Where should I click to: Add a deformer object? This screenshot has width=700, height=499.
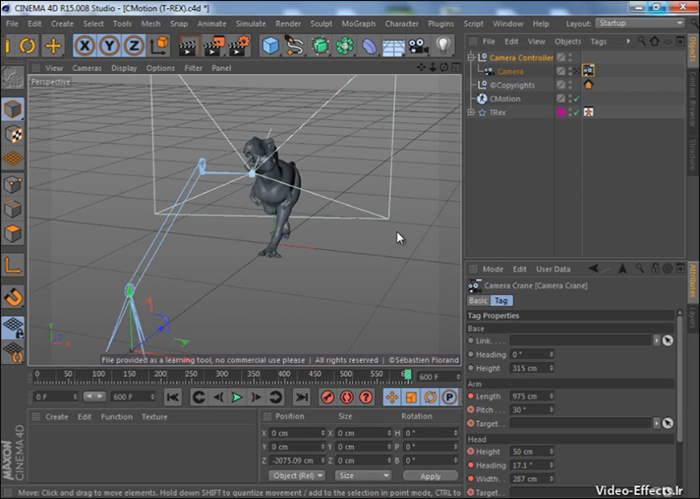click(x=369, y=46)
